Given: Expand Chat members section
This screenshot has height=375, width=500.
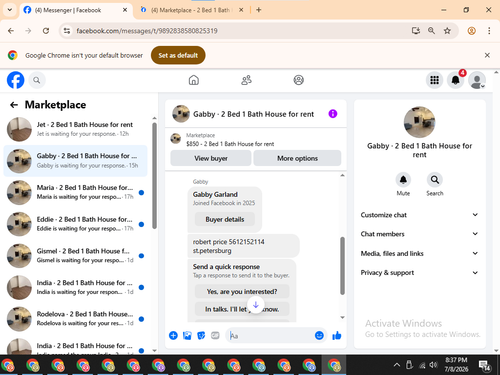Looking at the screenshot, I should coord(419,234).
